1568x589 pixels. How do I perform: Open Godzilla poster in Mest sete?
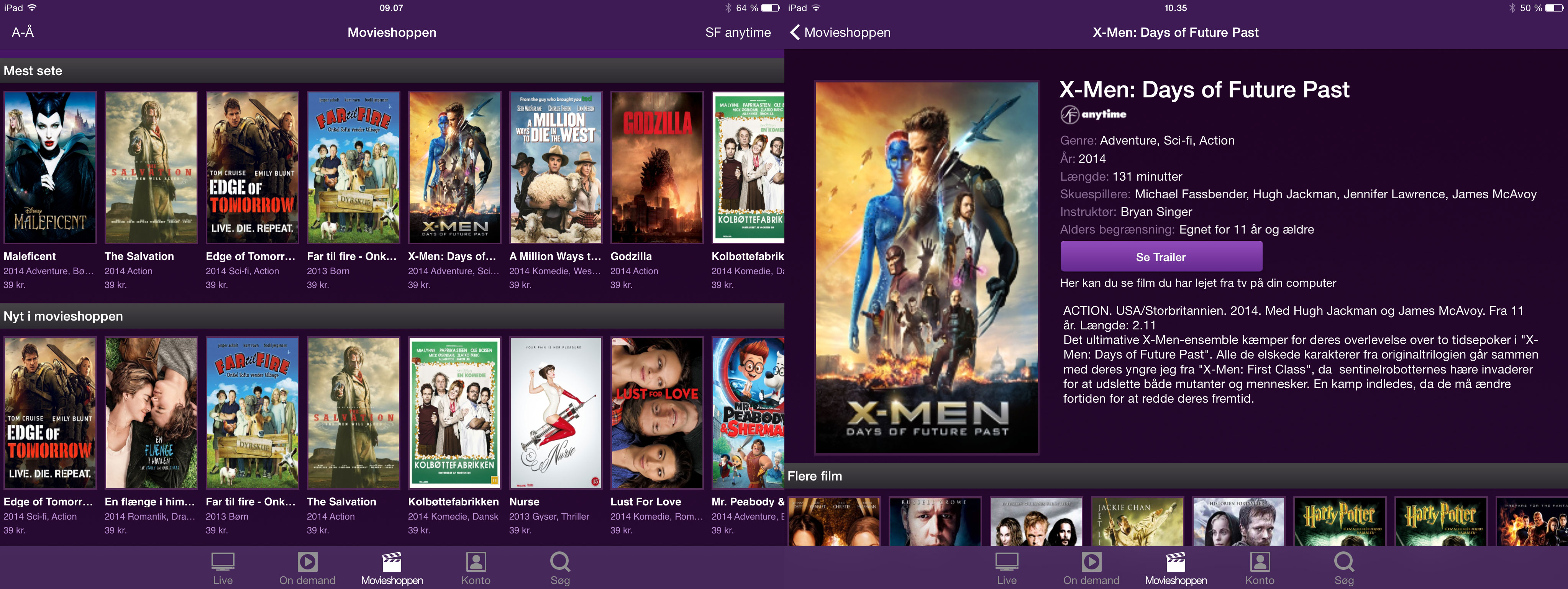pos(657,168)
